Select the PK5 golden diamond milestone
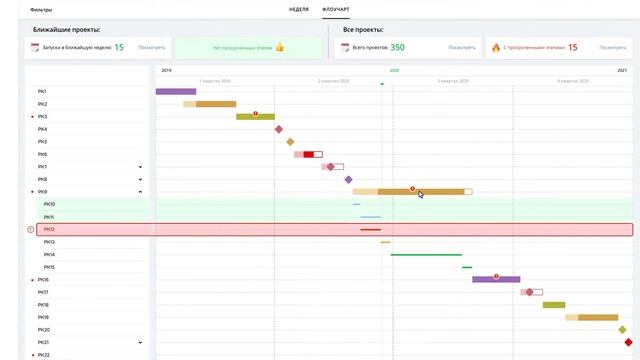Image resolution: width=640 pixels, height=360 pixels. (290, 142)
